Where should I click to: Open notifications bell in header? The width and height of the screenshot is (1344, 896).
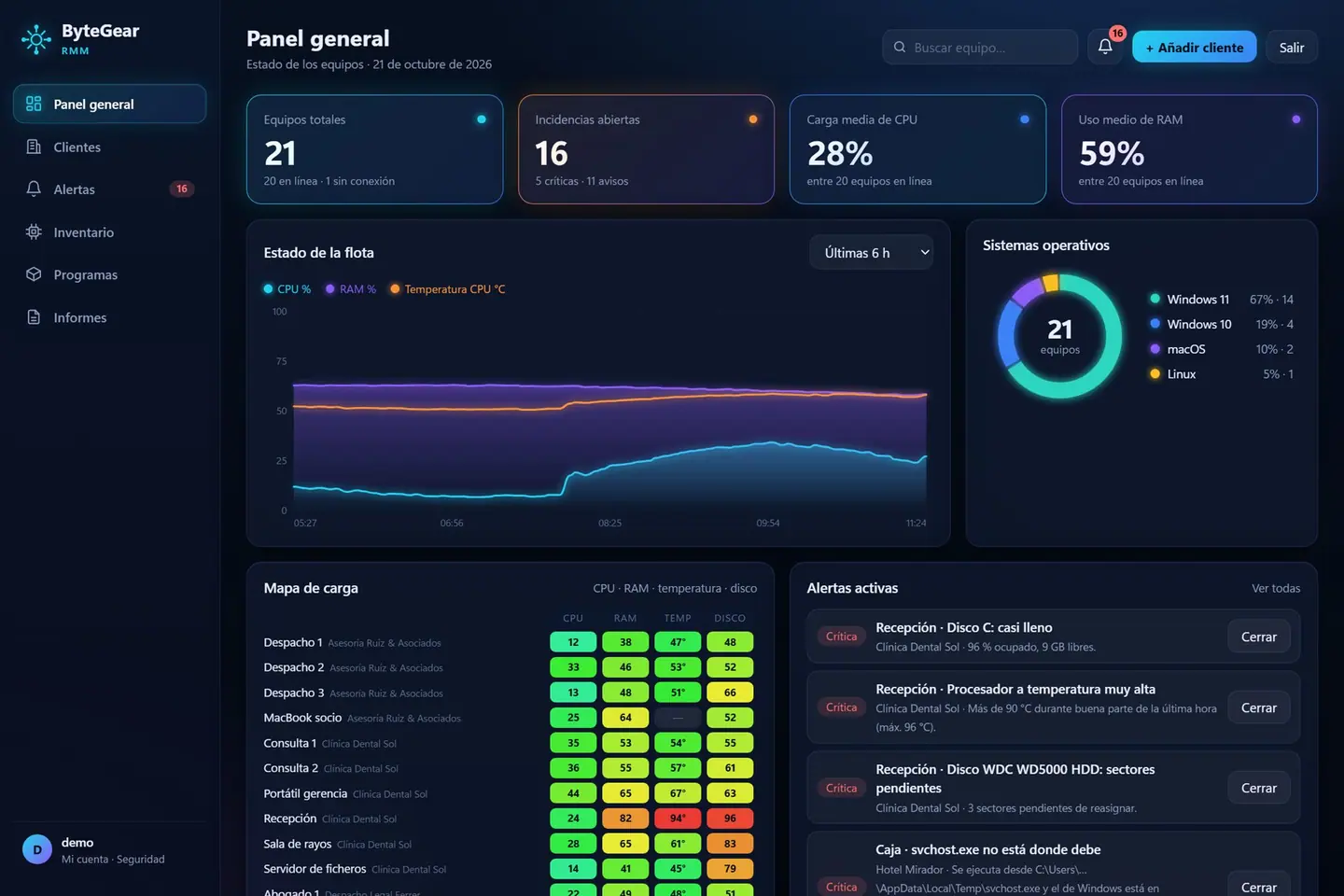pos(1105,47)
